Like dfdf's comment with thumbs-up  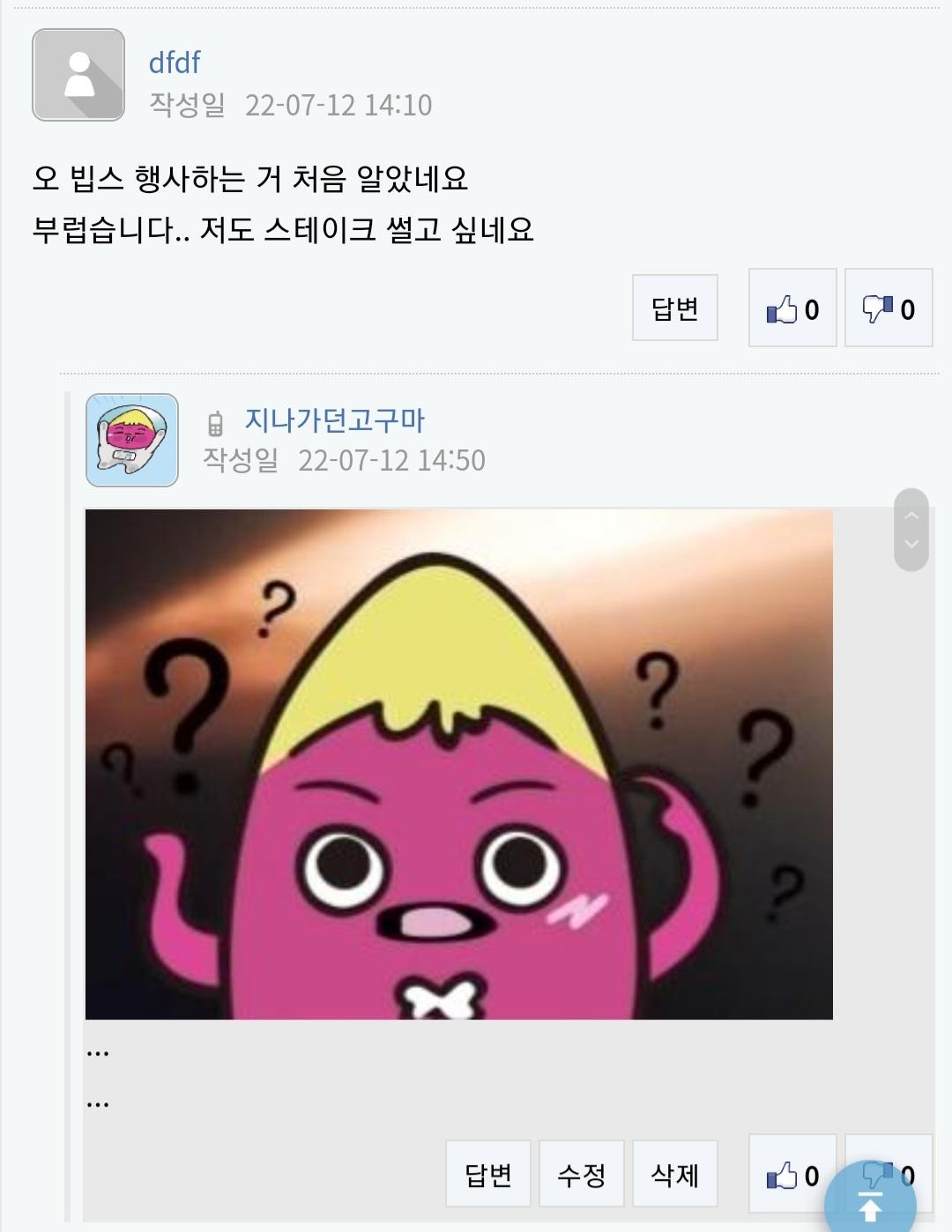792,308
